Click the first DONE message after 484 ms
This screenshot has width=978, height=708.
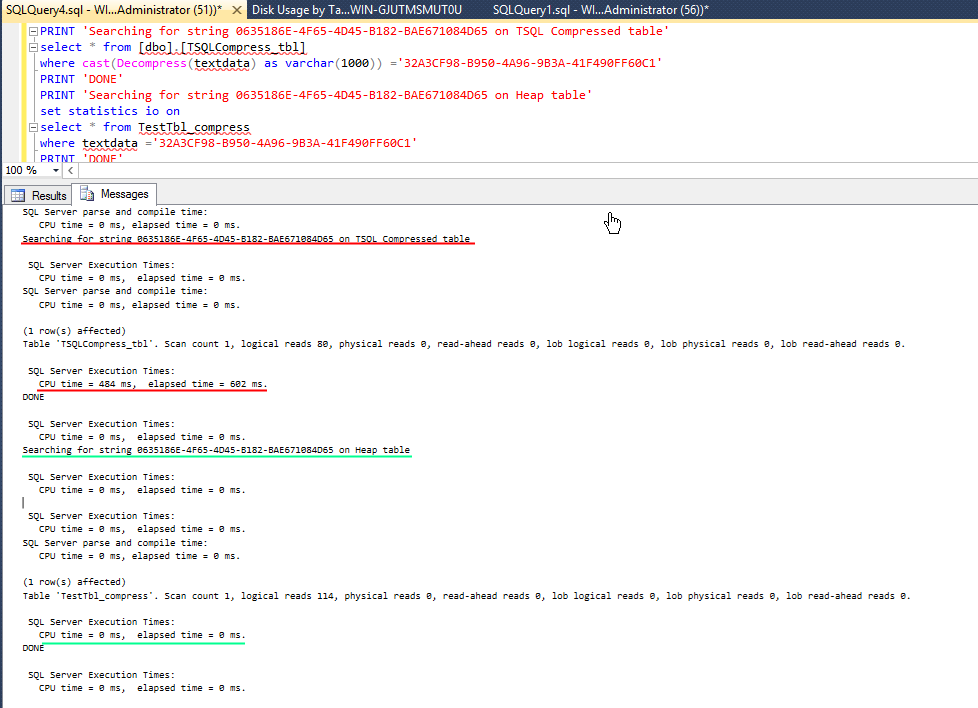pyautogui.click(x=33, y=397)
